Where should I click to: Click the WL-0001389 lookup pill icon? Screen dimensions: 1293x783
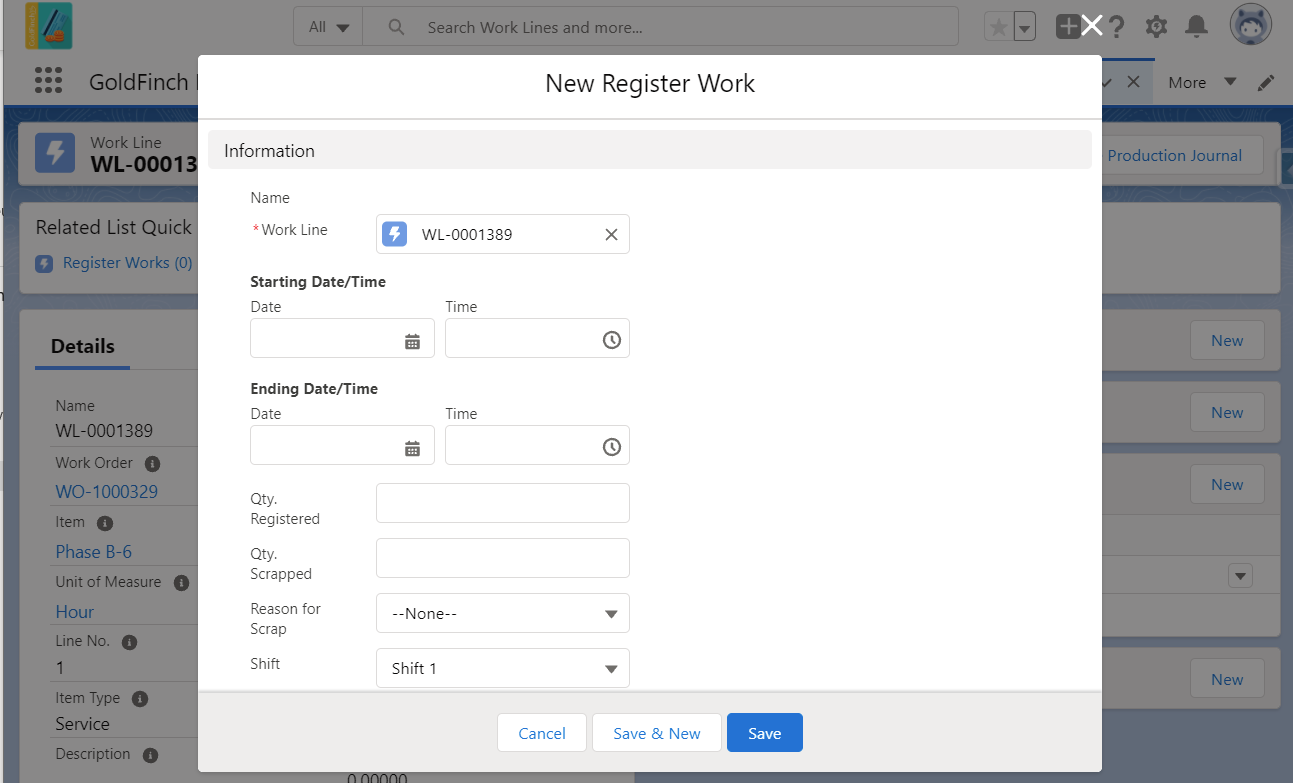[396, 234]
